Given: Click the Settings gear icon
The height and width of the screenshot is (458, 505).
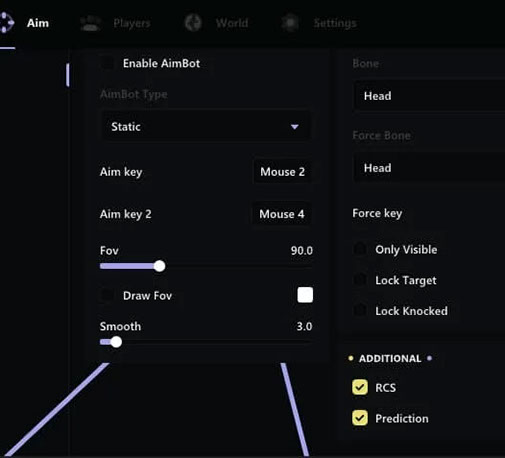Looking at the screenshot, I should coord(290,23).
